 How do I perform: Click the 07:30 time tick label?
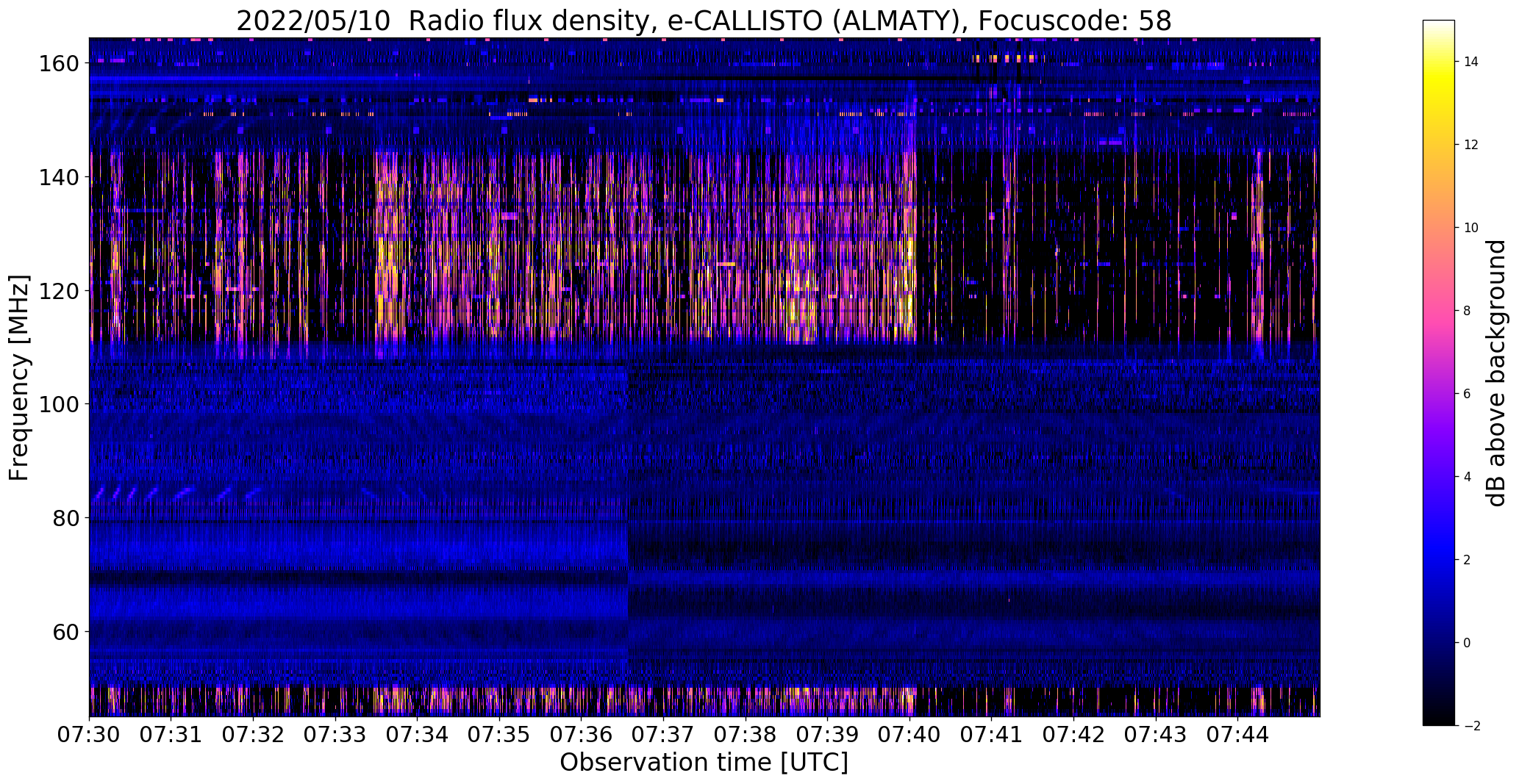click(90, 735)
